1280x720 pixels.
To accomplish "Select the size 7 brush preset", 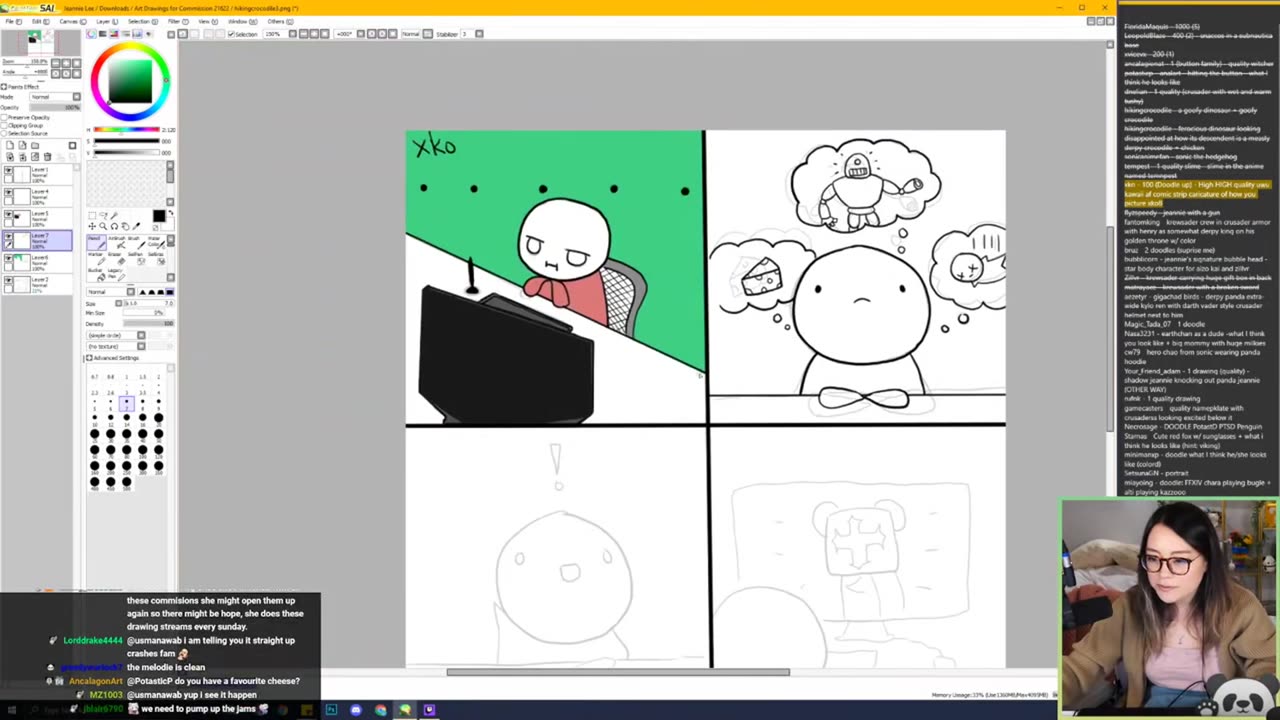I will tap(127, 404).
